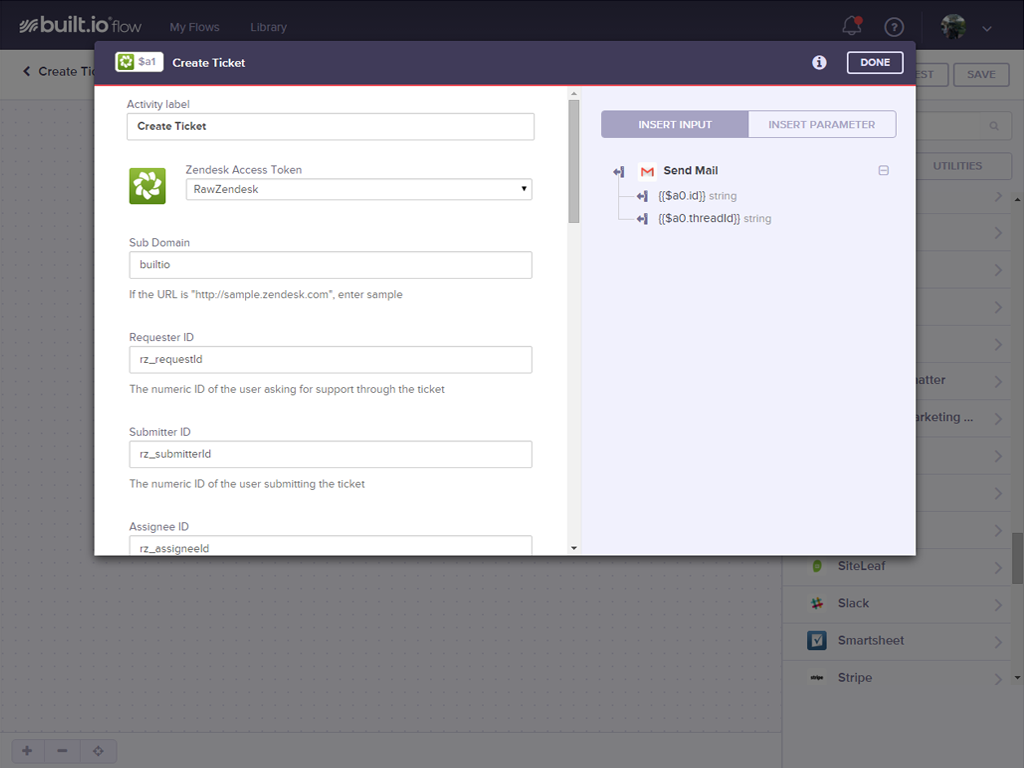Click the notification bell icon
This screenshot has height=768, width=1024.
click(x=852, y=26)
